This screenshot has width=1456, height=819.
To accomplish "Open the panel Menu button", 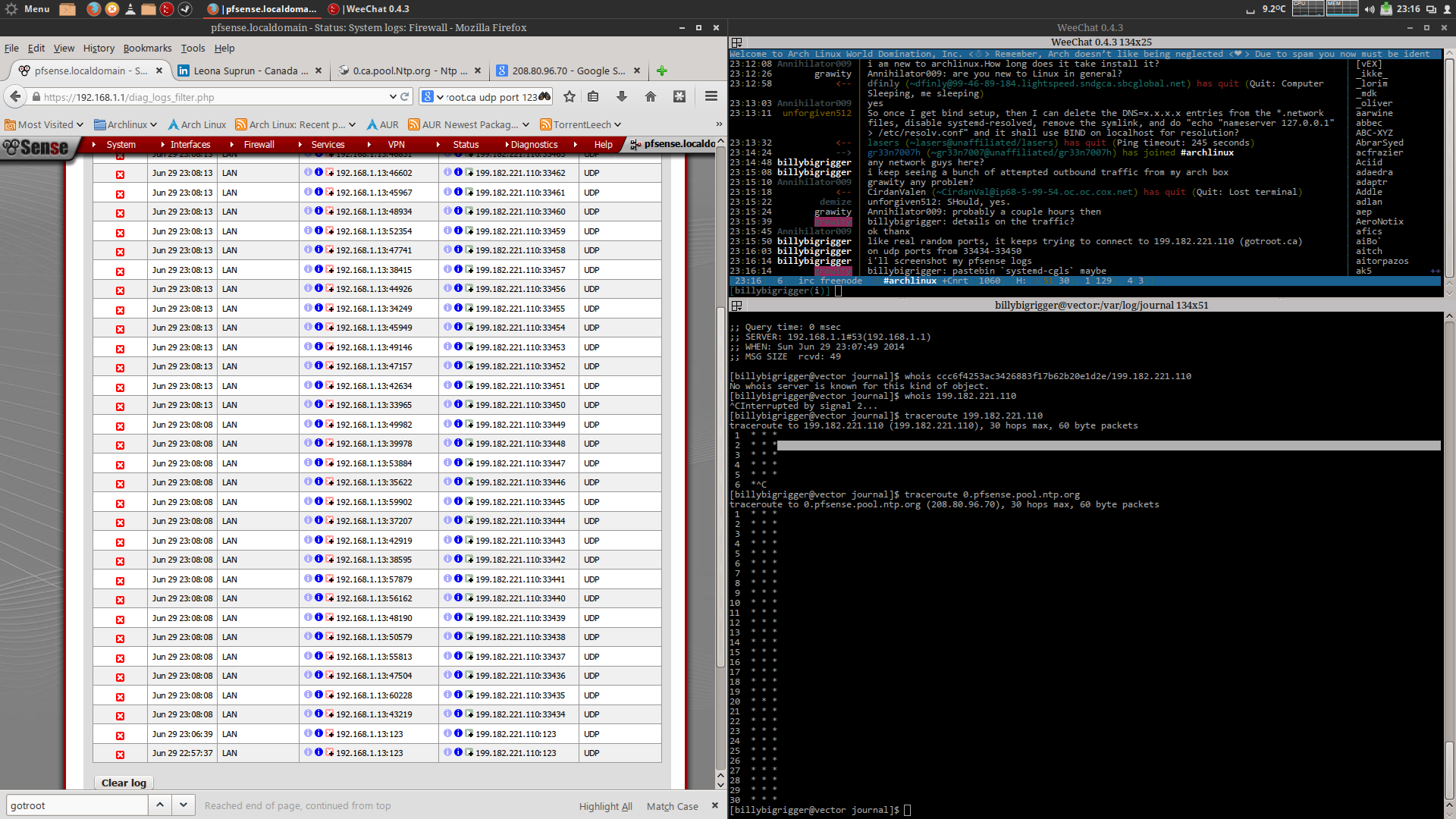I will 27,9.
